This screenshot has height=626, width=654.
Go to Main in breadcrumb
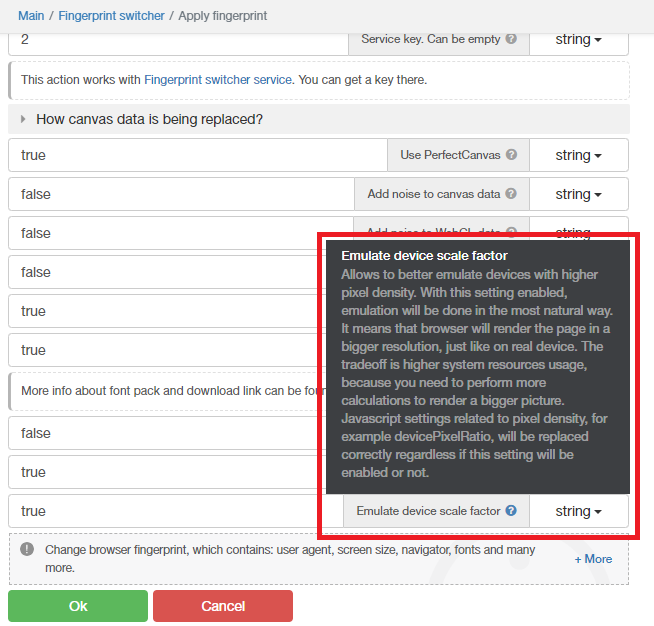pos(31,16)
